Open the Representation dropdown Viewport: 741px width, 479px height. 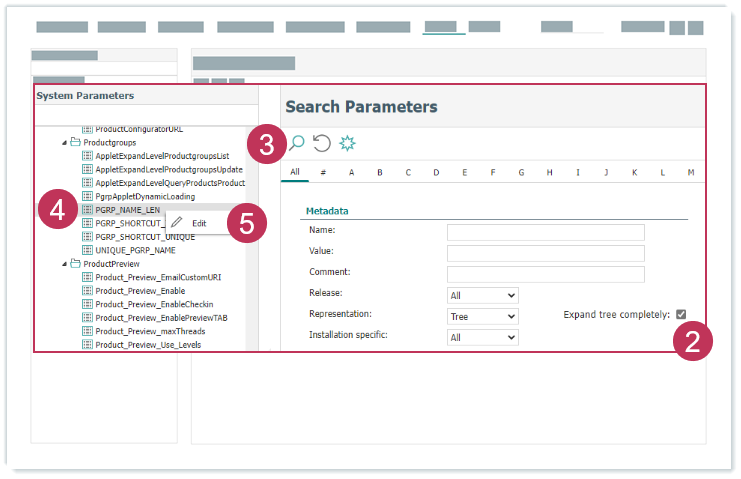point(482,316)
